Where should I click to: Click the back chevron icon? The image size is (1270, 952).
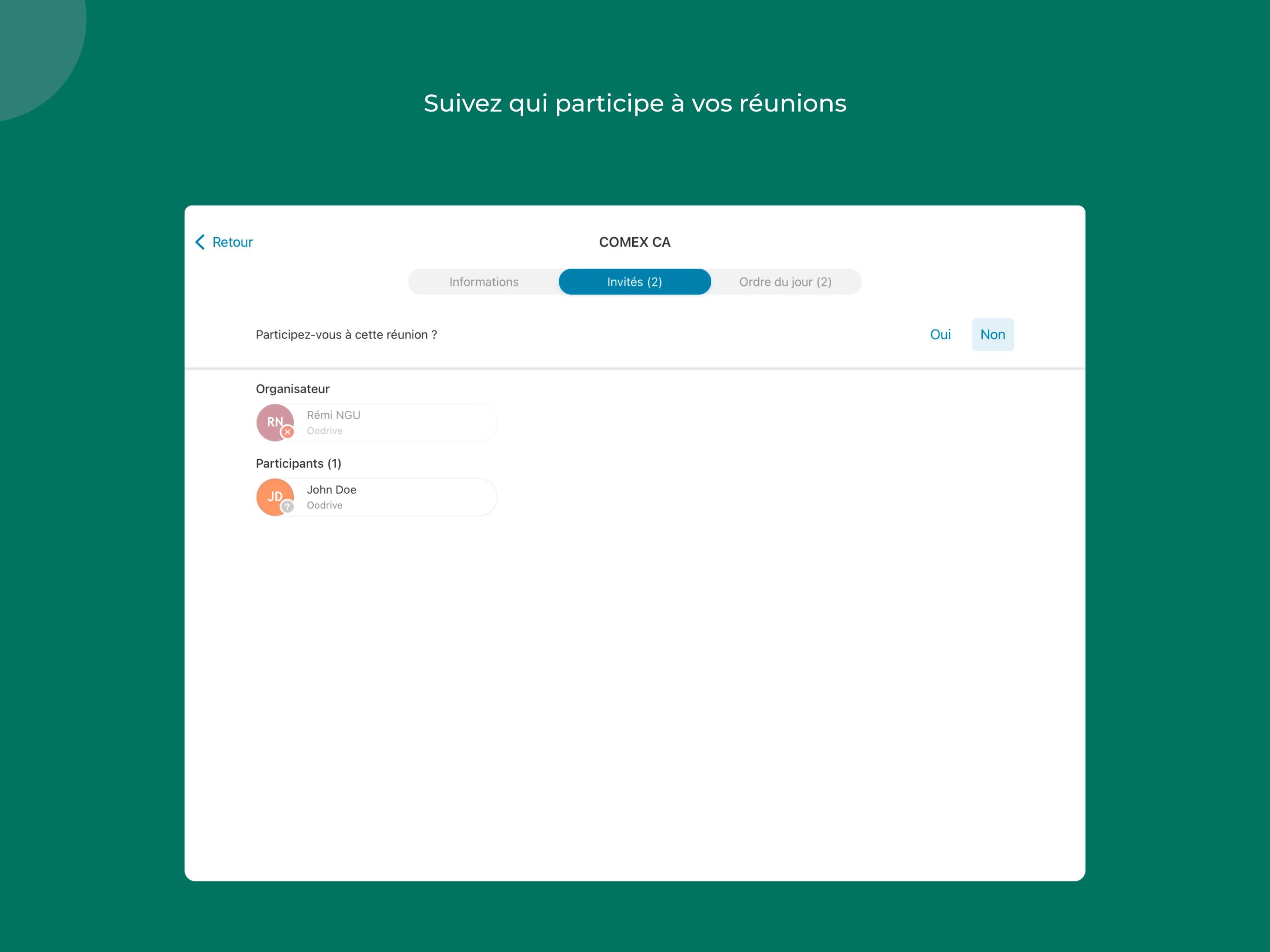(200, 242)
